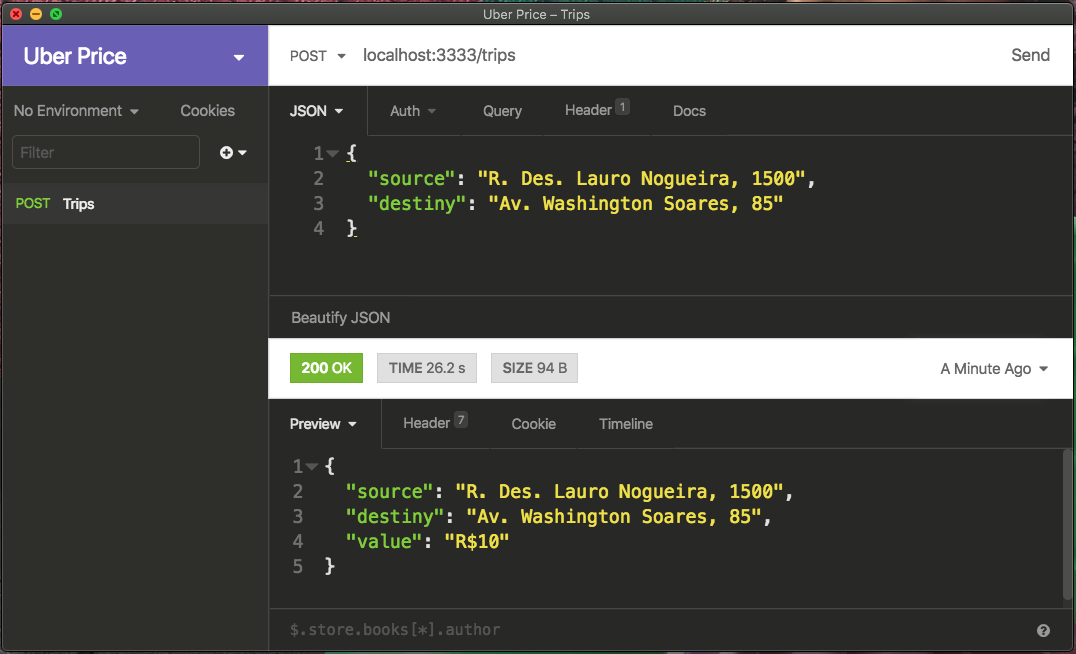The width and height of the screenshot is (1076, 654).
Task: Click the 200 OK status badge
Action: (x=326, y=368)
